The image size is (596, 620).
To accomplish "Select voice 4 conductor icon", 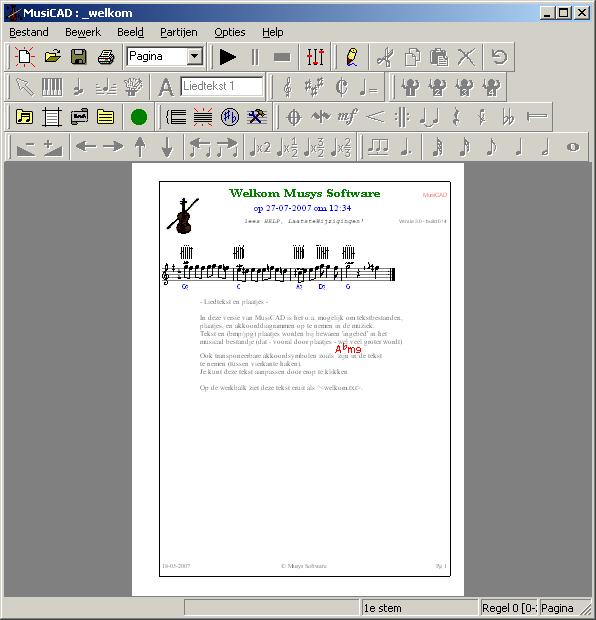I will click(491, 87).
